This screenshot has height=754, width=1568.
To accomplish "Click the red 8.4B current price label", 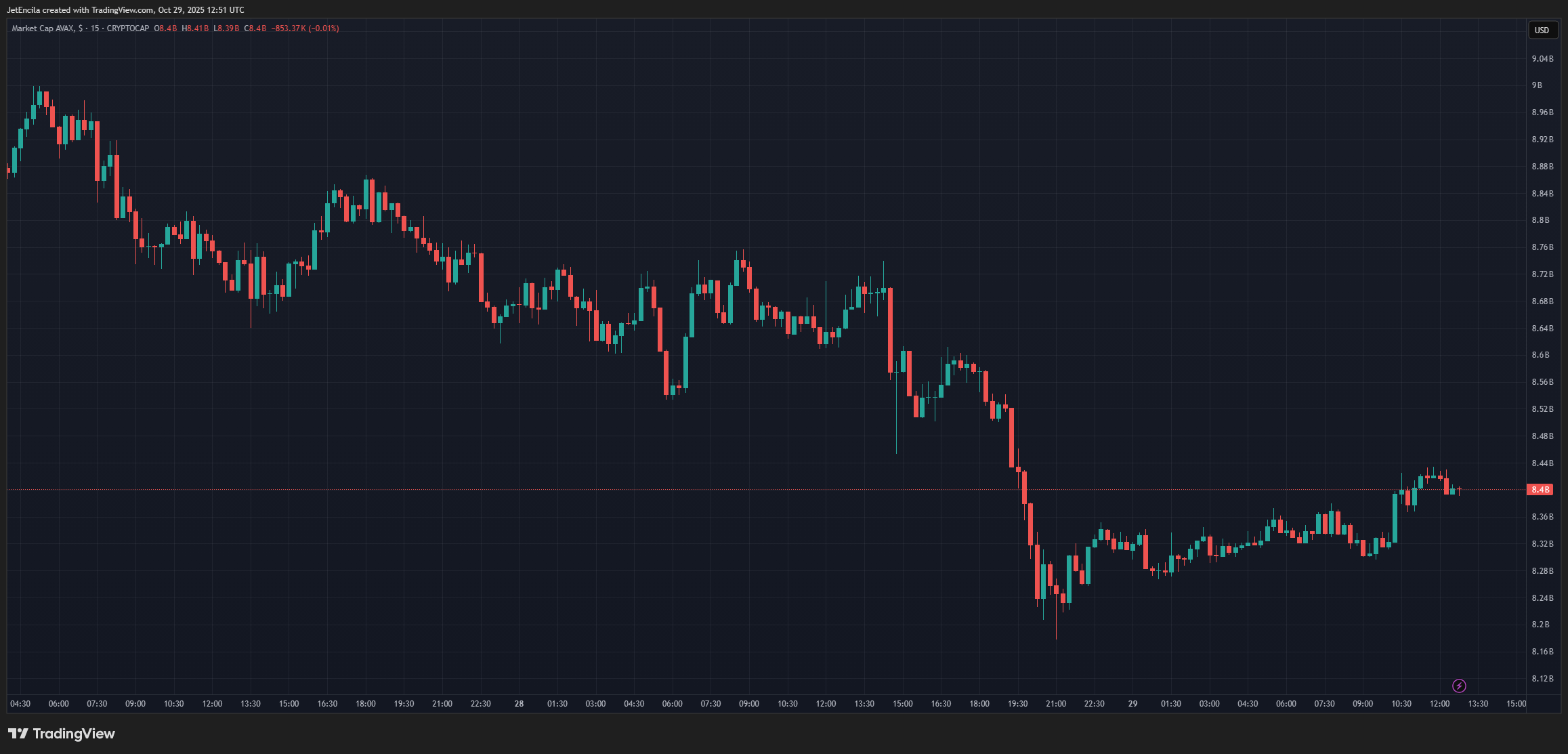I will (1540, 489).
